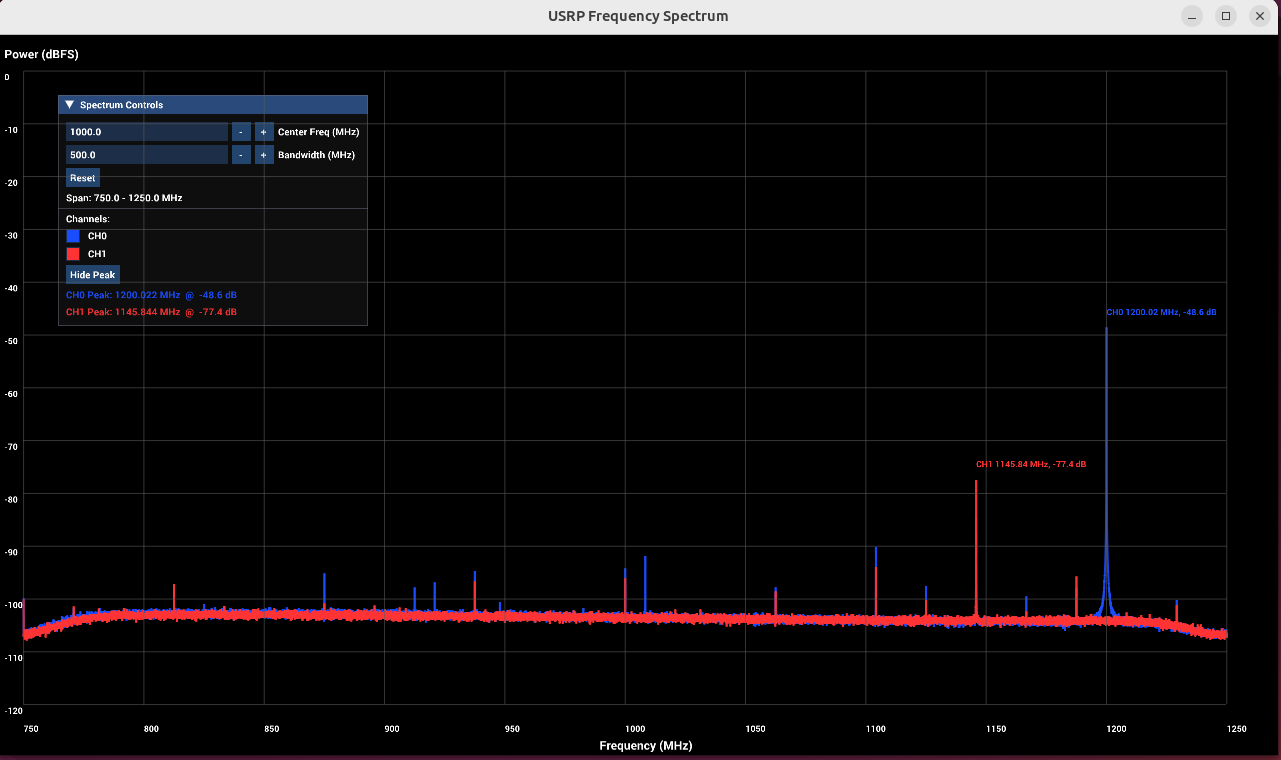Close the USRP Frequency Spectrum window
Image resolution: width=1281 pixels, height=760 pixels.
1259,16
